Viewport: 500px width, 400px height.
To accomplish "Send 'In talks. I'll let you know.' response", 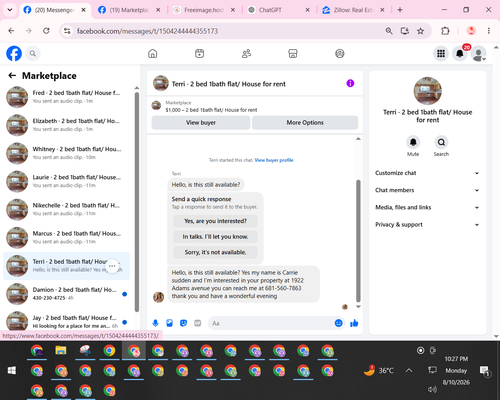I will pos(215,237).
